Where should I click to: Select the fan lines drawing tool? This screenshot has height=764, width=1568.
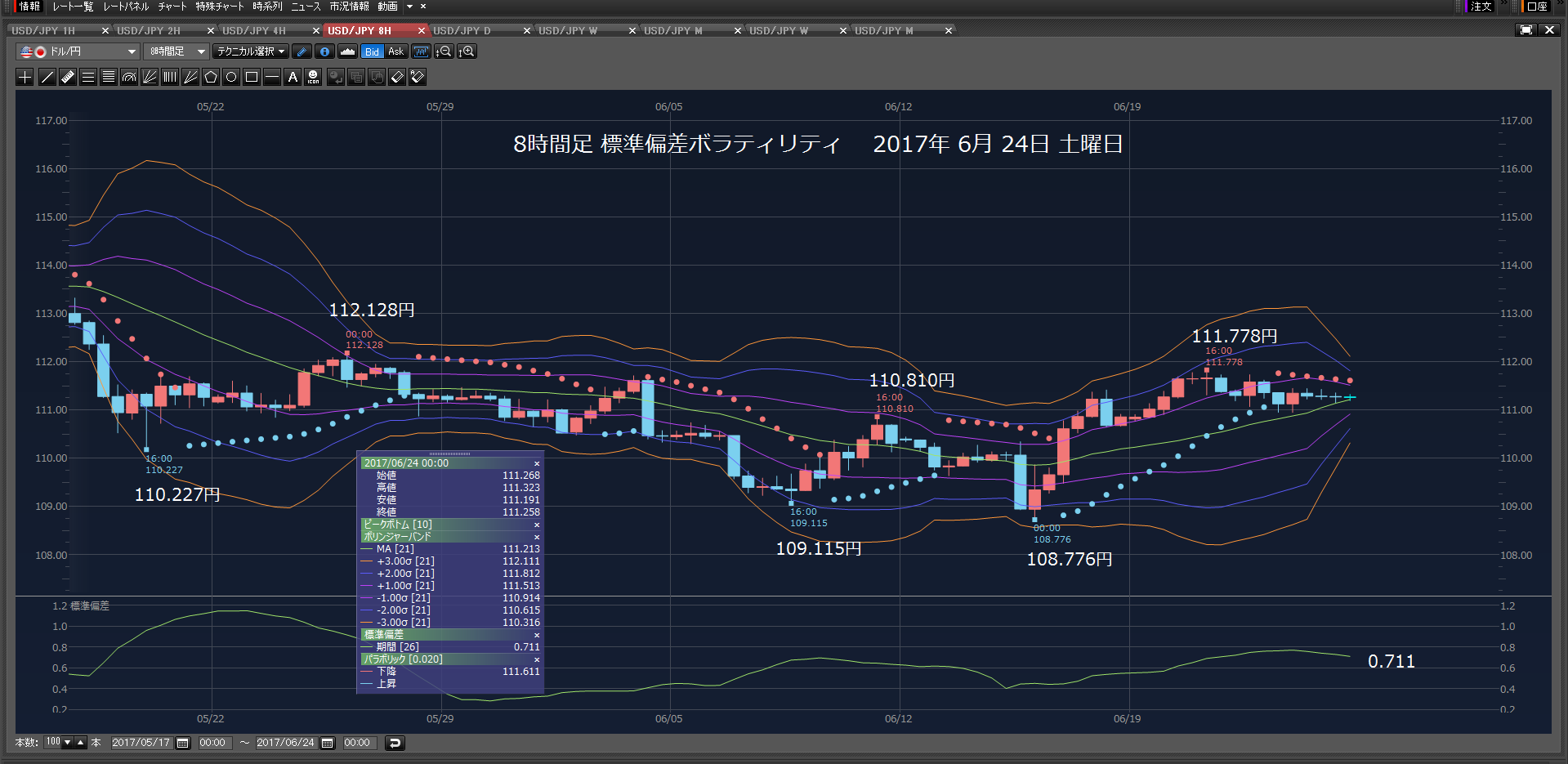click(x=150, y=77)
